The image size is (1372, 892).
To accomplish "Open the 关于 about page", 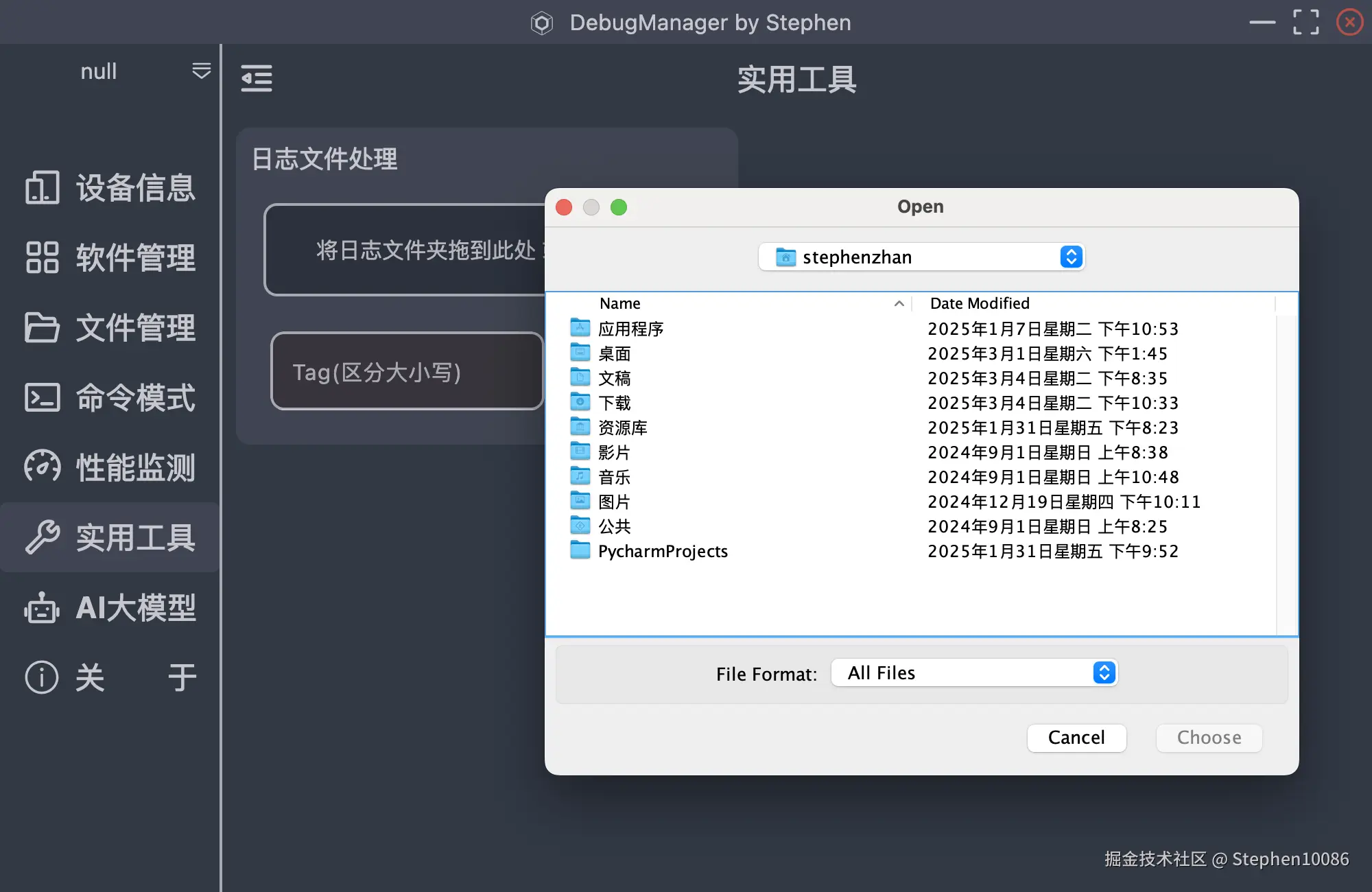I will point(110,677).
